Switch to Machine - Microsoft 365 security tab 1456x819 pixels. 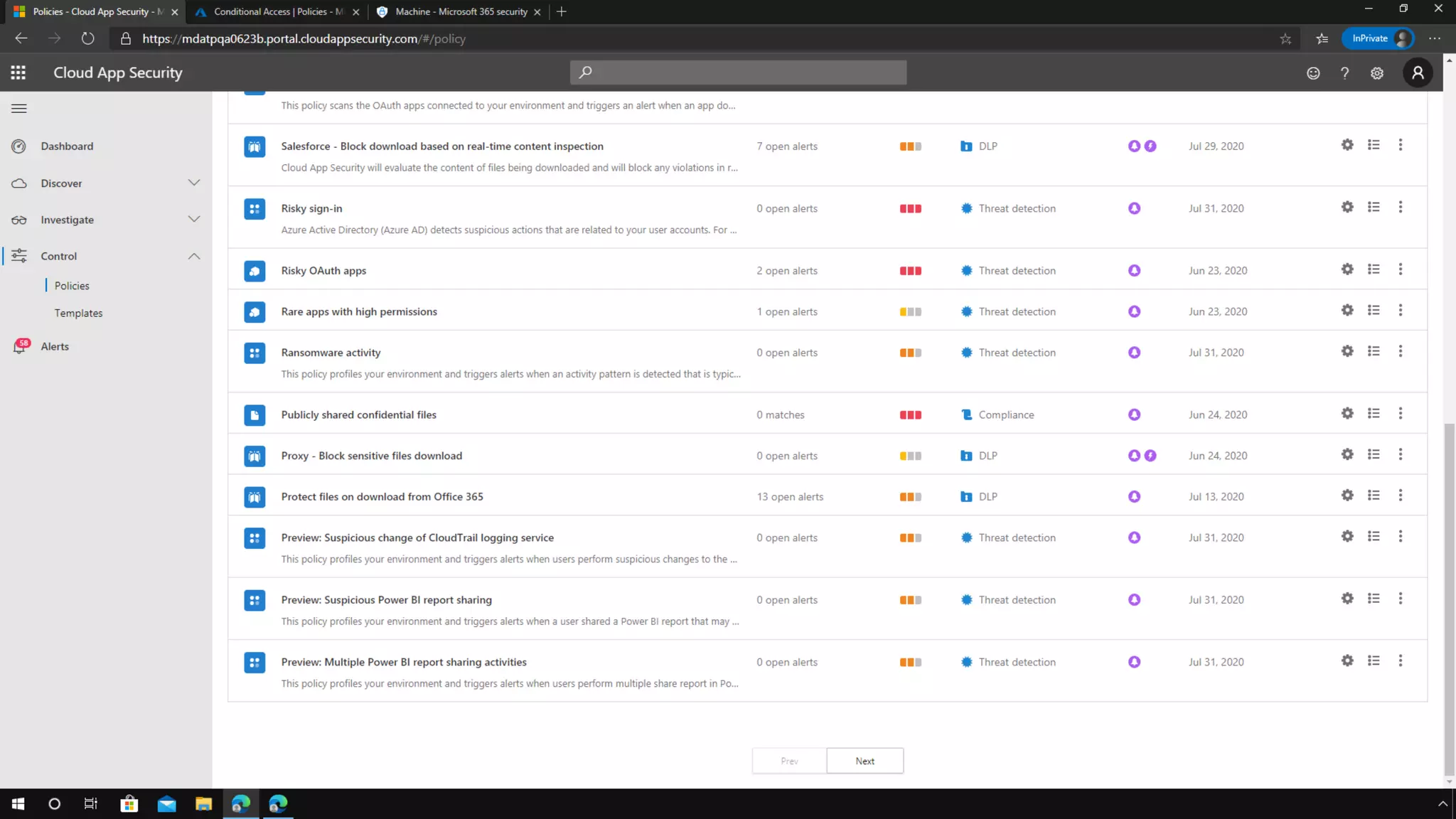[461, 11]
